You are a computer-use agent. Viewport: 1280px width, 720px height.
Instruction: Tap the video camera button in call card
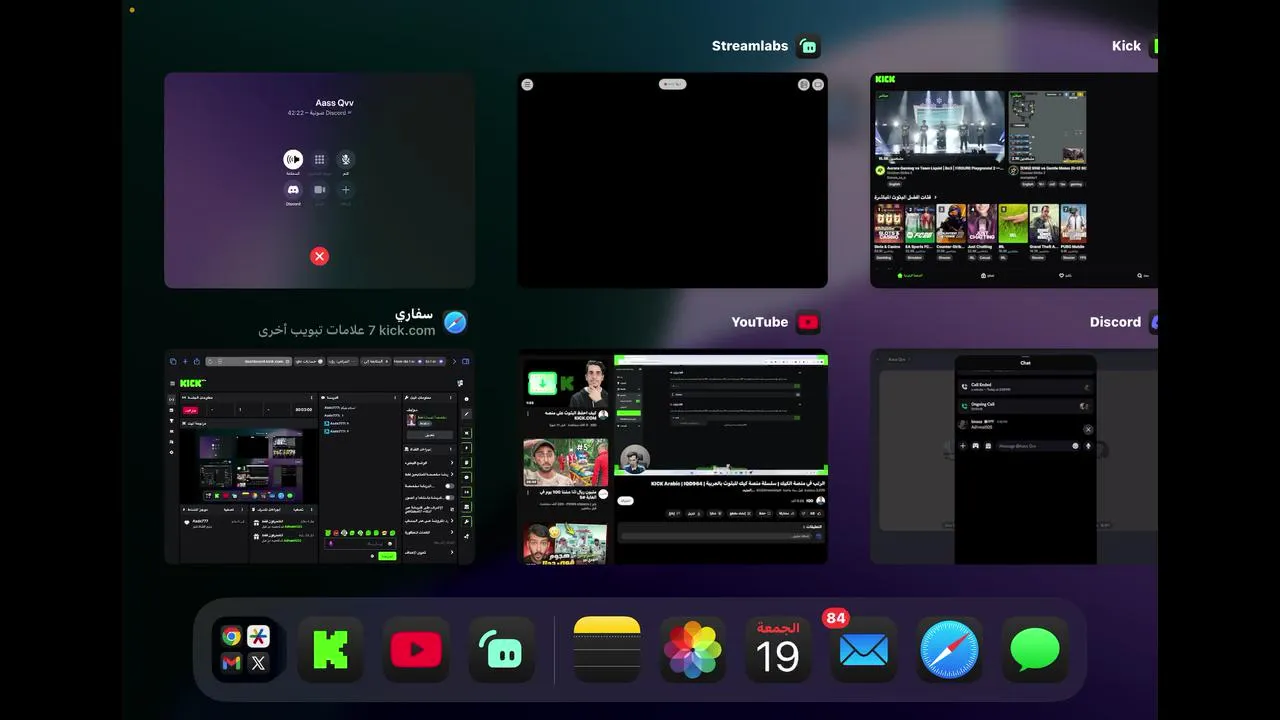[320, 189]
